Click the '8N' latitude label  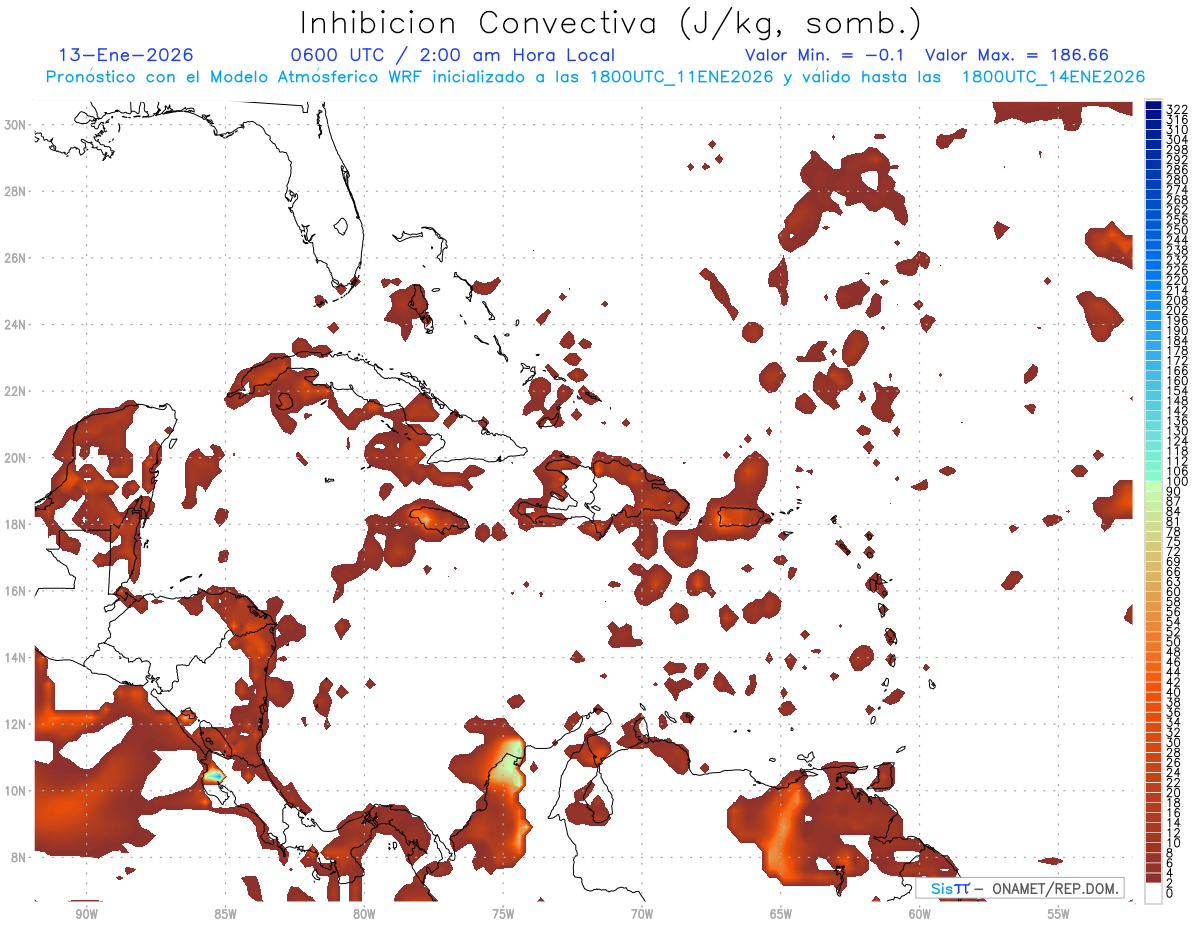pos(20,857)
